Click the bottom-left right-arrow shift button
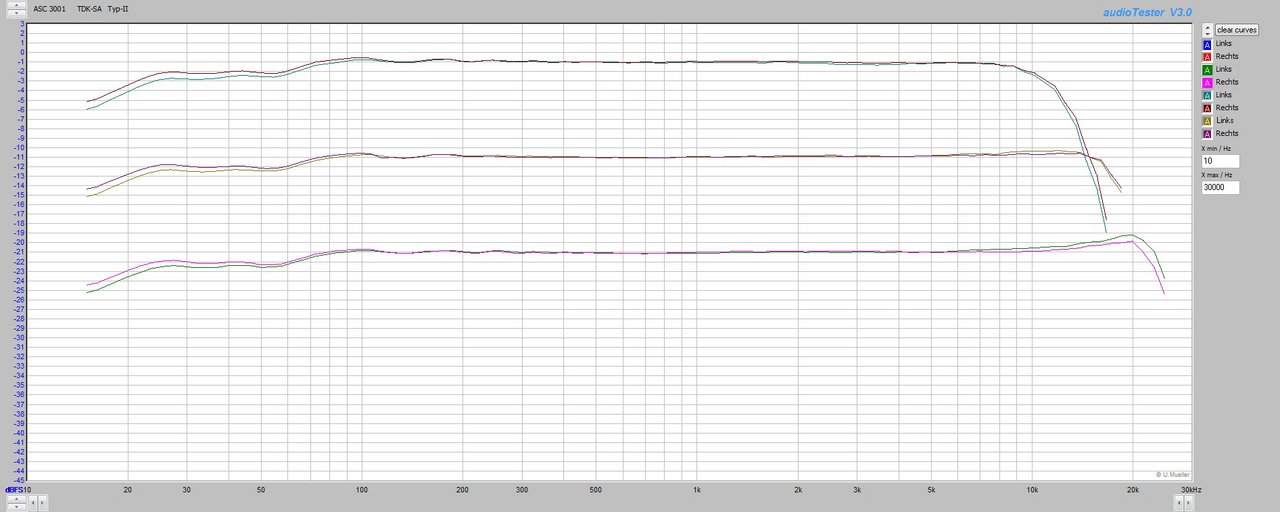The image size is (1280, 512). click(42, 503)
